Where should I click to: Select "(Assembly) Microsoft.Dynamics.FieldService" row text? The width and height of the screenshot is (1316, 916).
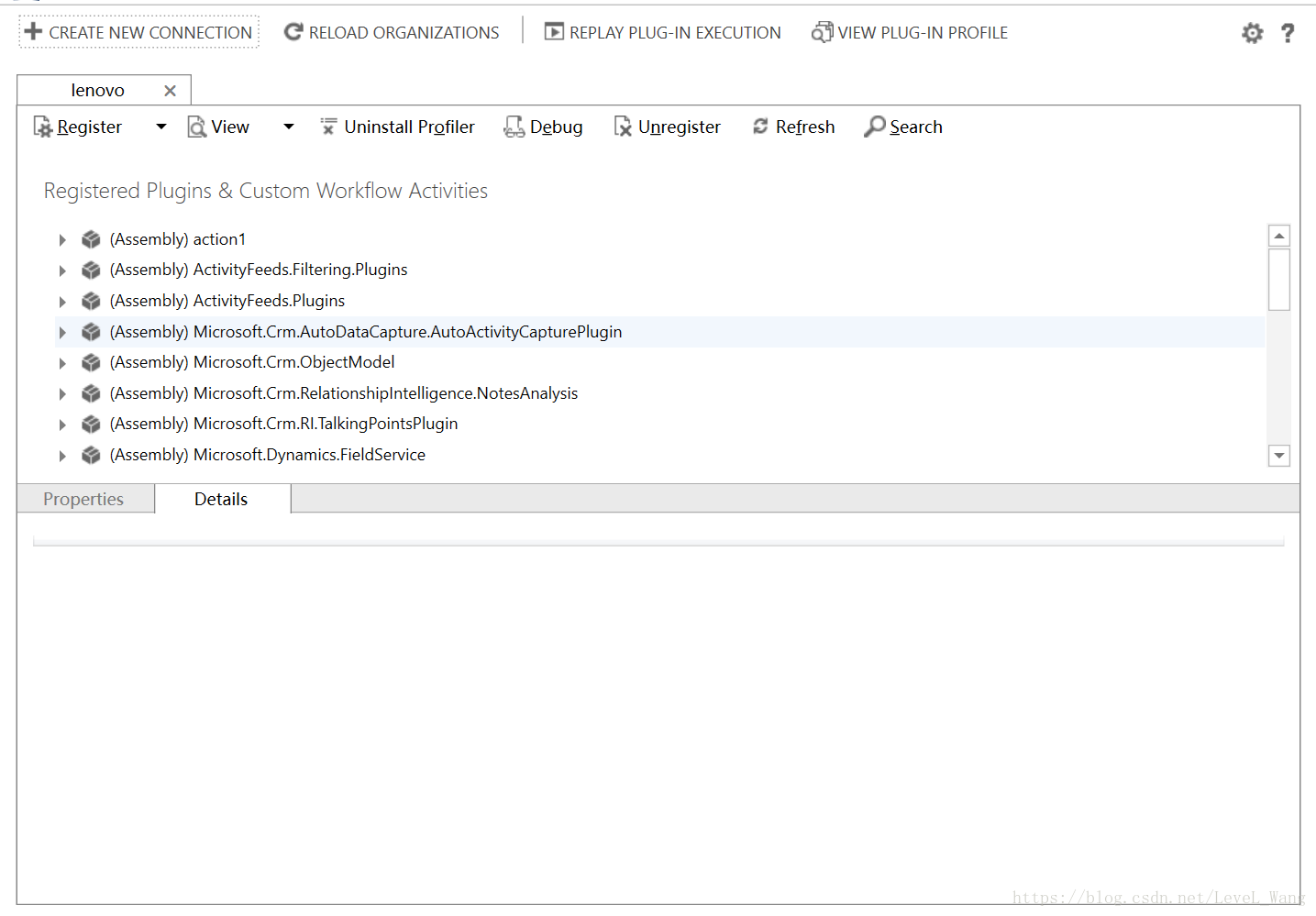[268, 455]
